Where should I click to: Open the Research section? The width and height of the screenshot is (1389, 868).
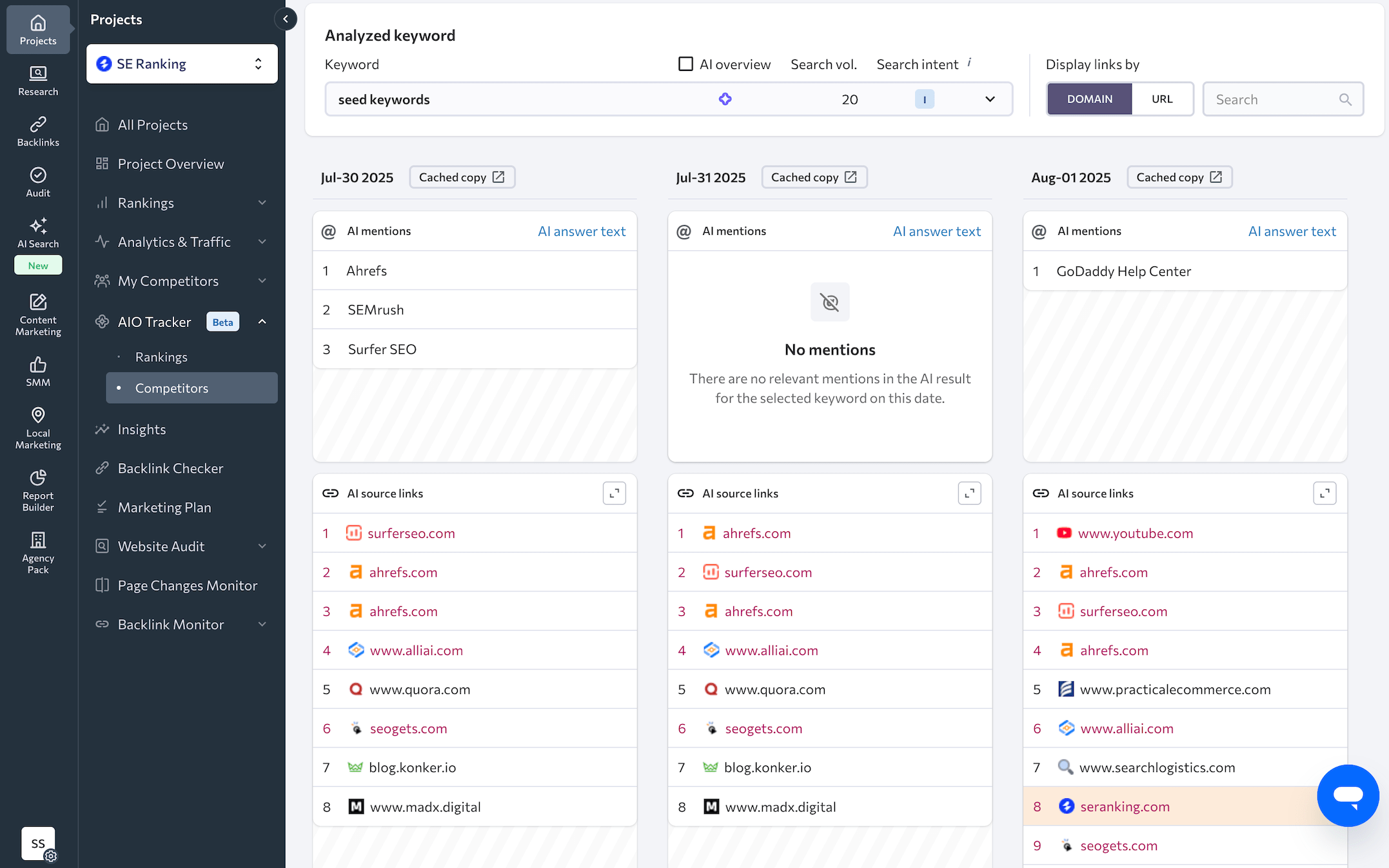(x=38, y=81)
